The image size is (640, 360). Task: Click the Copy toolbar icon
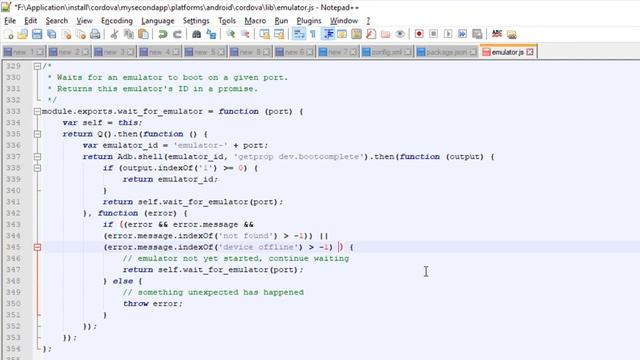point(129,34)
